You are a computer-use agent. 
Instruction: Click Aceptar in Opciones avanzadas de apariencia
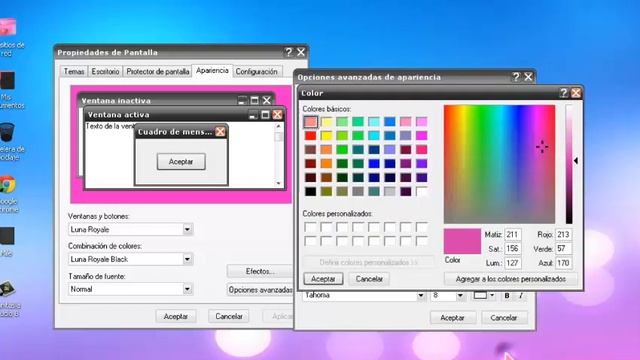[x=452, y=318]
